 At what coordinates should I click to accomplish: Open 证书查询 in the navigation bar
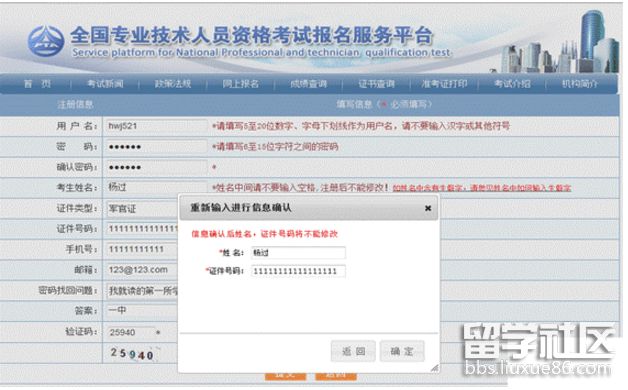coord(376,84)
